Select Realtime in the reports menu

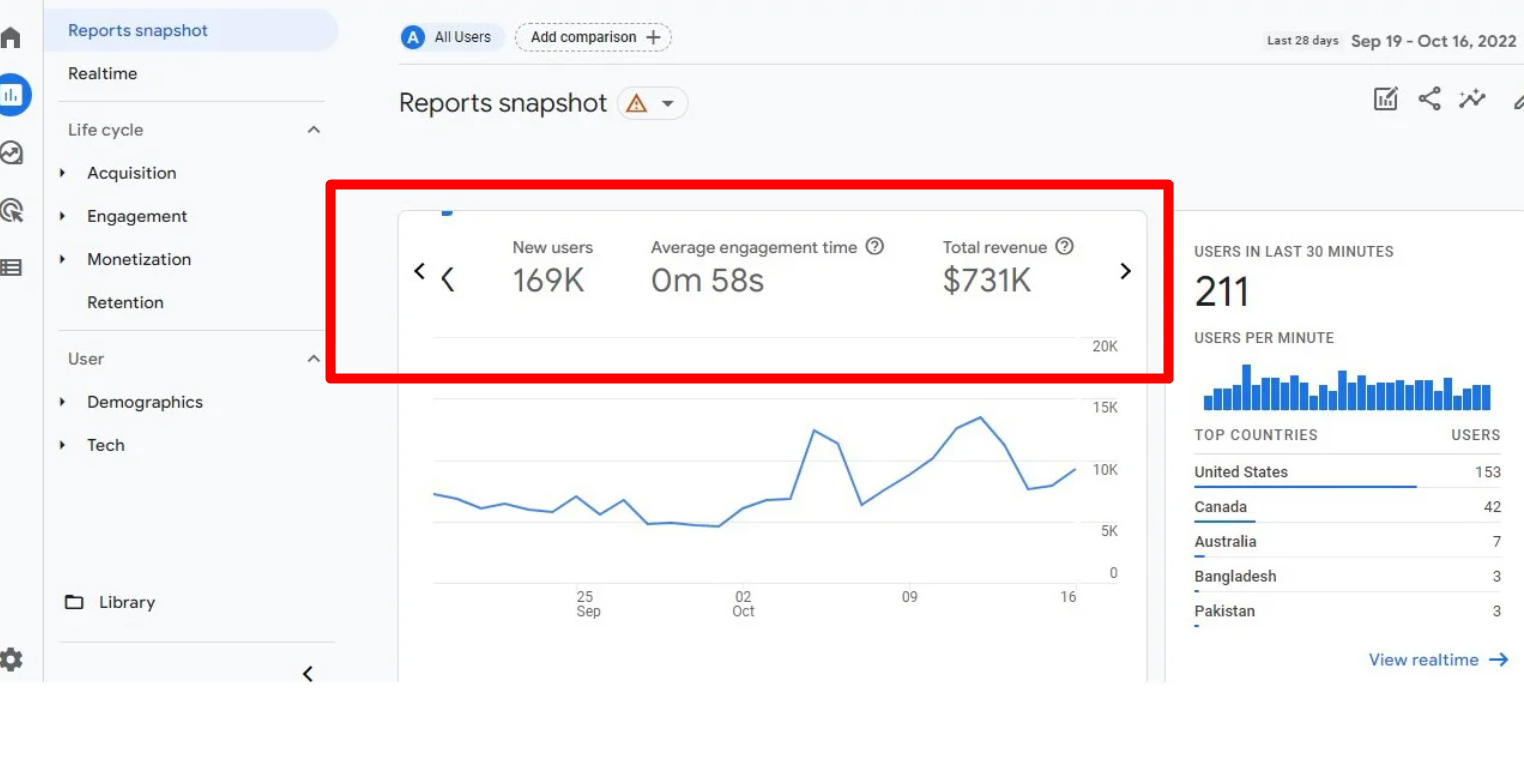click(x=102, y=74)
